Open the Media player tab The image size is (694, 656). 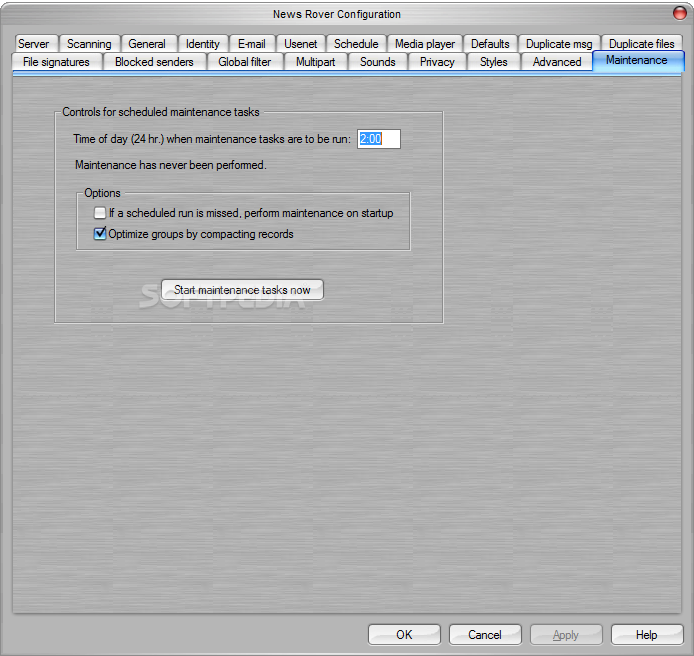tap(425, 44)
